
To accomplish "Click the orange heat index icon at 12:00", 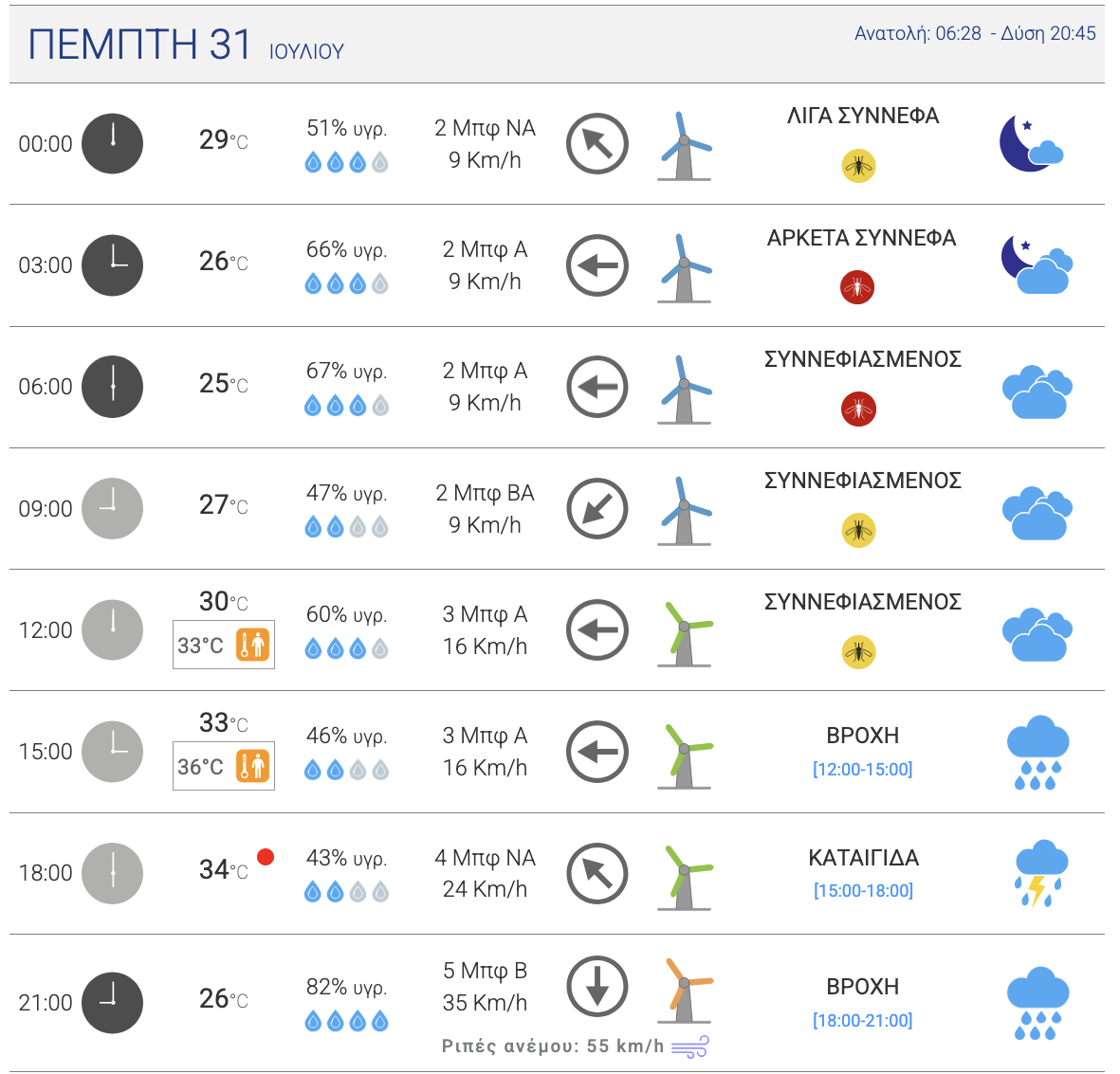I will pos(253,646).
